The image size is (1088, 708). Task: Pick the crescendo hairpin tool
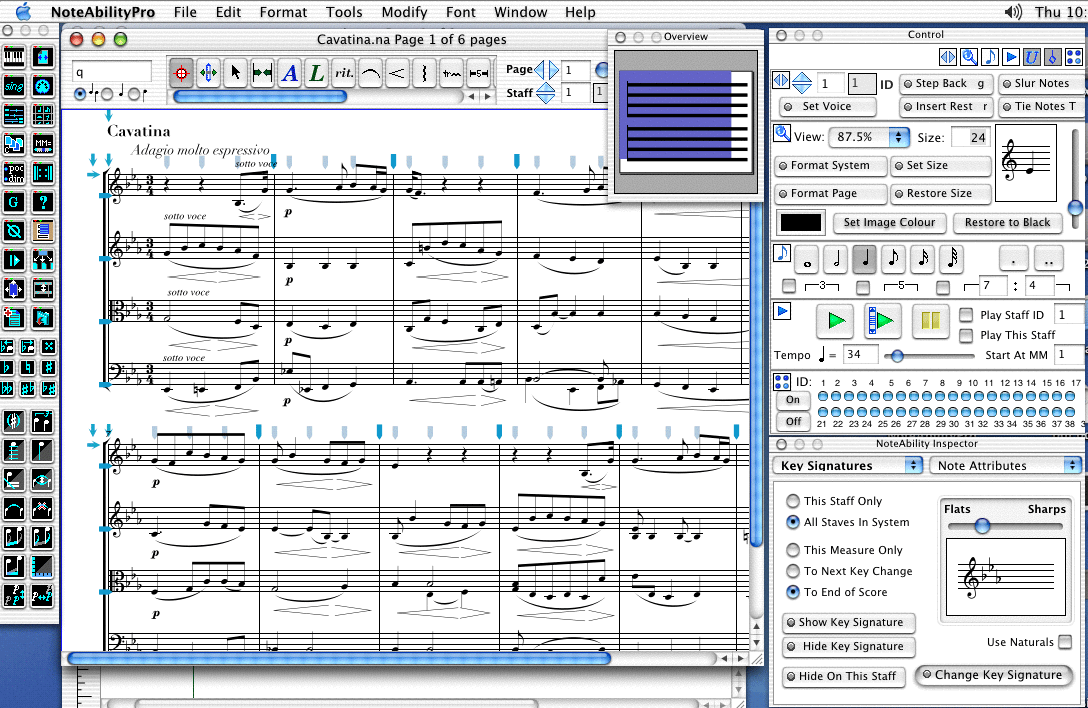pyautogui.click(x=395, y=74)
